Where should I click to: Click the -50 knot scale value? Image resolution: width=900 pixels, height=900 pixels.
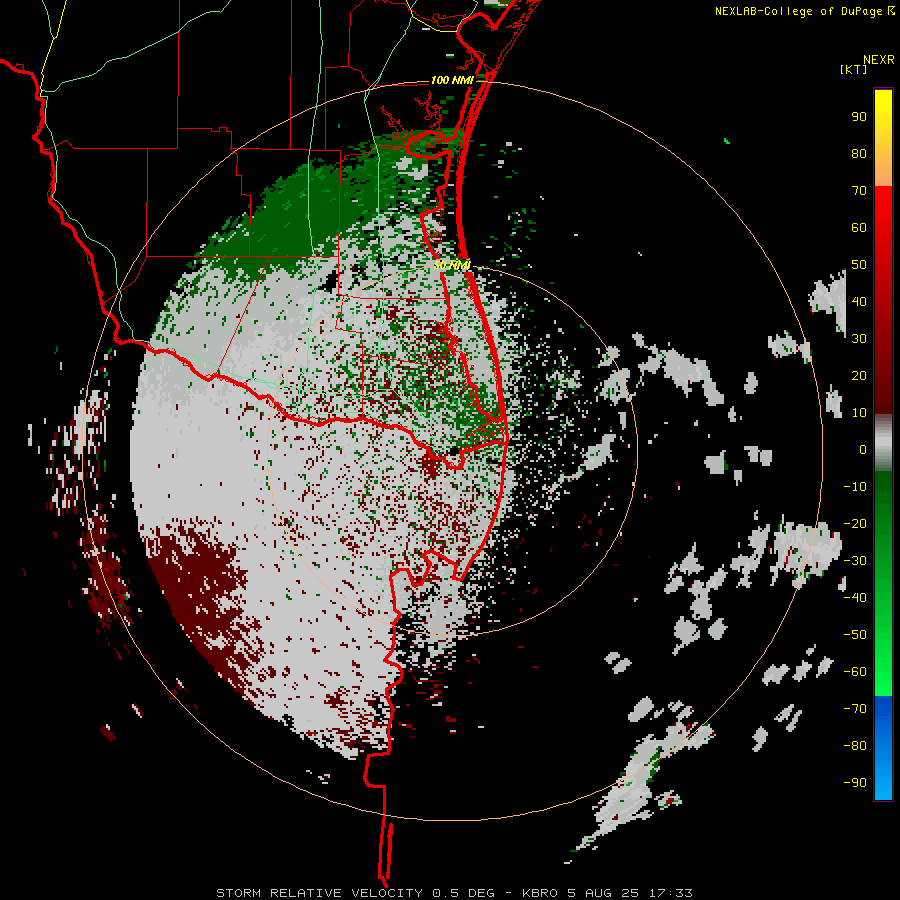tap(855, 635)
